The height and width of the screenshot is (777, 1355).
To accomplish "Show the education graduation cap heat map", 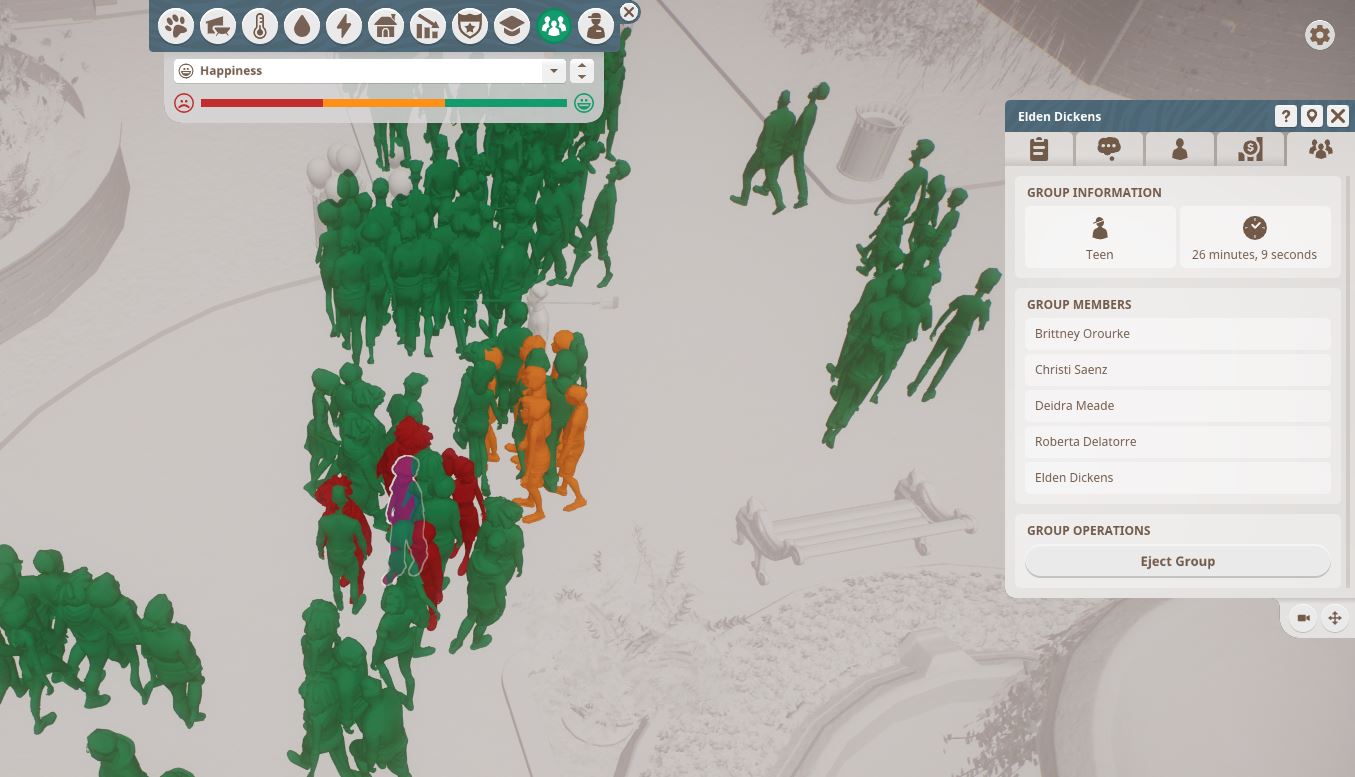I will 512,26.
